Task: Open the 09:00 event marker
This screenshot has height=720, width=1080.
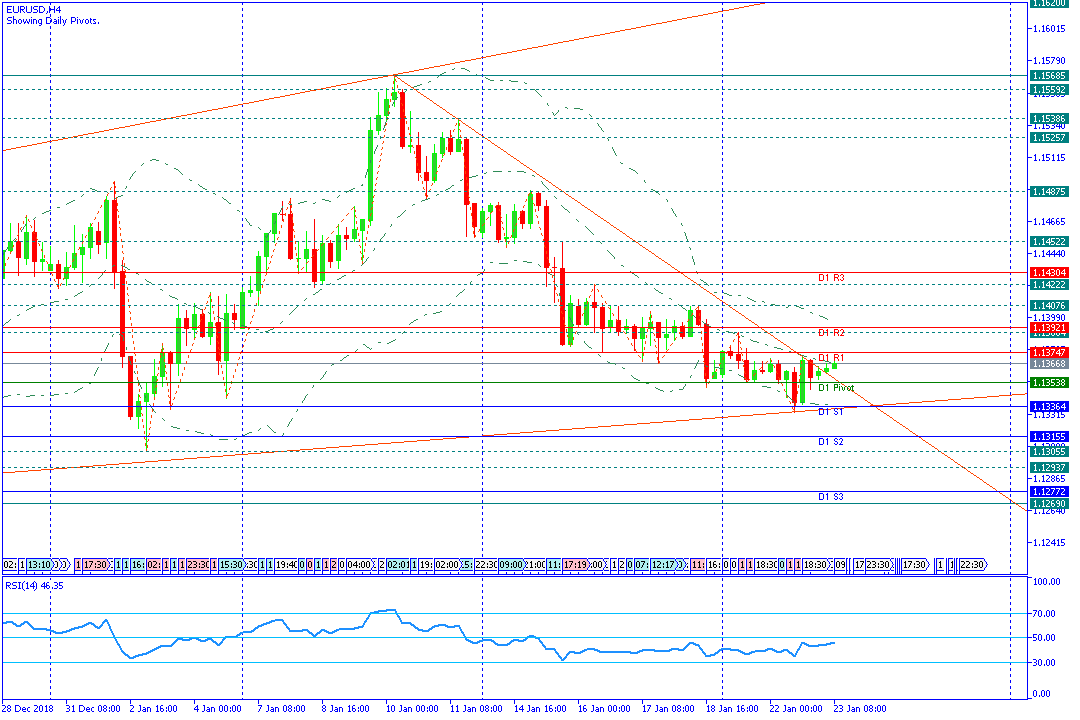Action: (511, 565)
